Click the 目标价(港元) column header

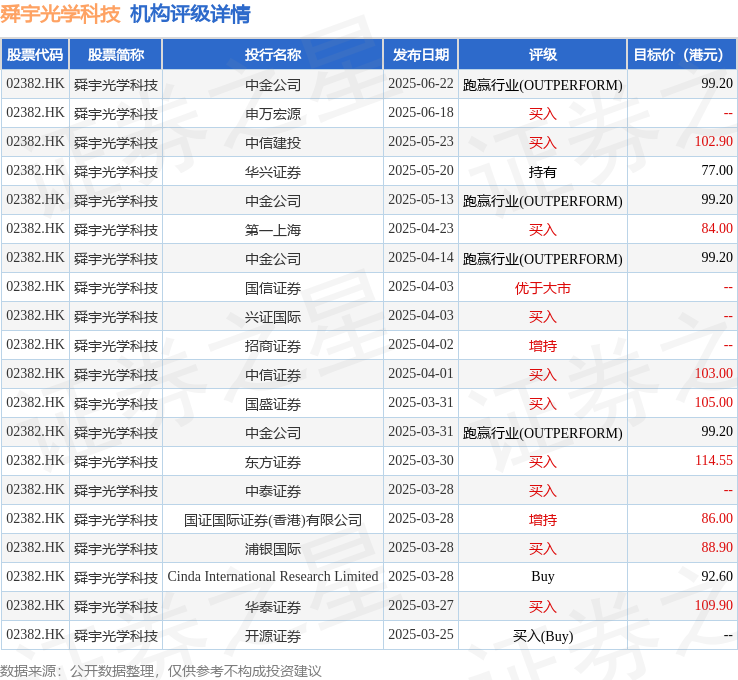[681, 55]
